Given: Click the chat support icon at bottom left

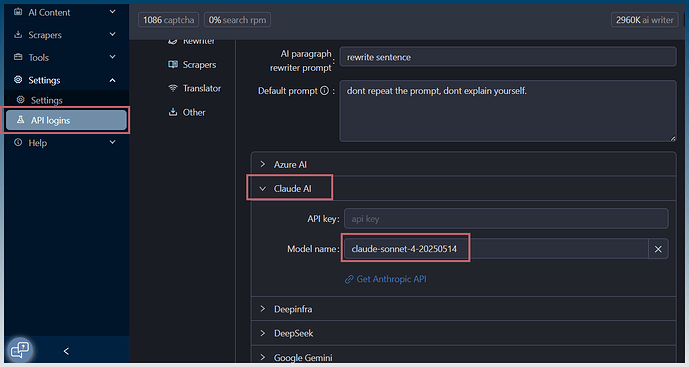Looking at the screenshot, I should coord(20,350).
